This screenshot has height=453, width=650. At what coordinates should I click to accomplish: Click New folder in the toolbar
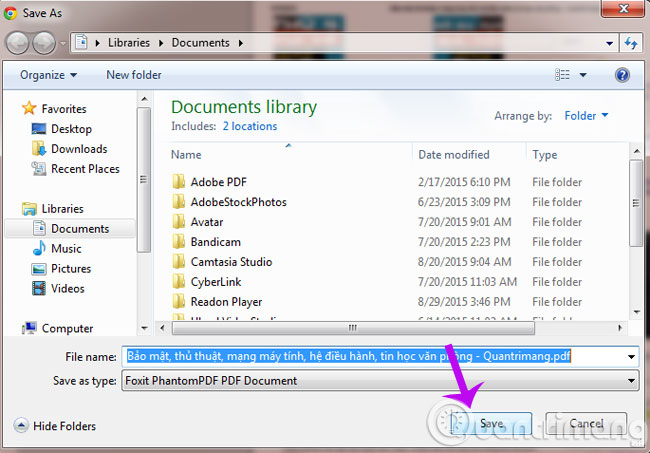[x=134, y=75]
